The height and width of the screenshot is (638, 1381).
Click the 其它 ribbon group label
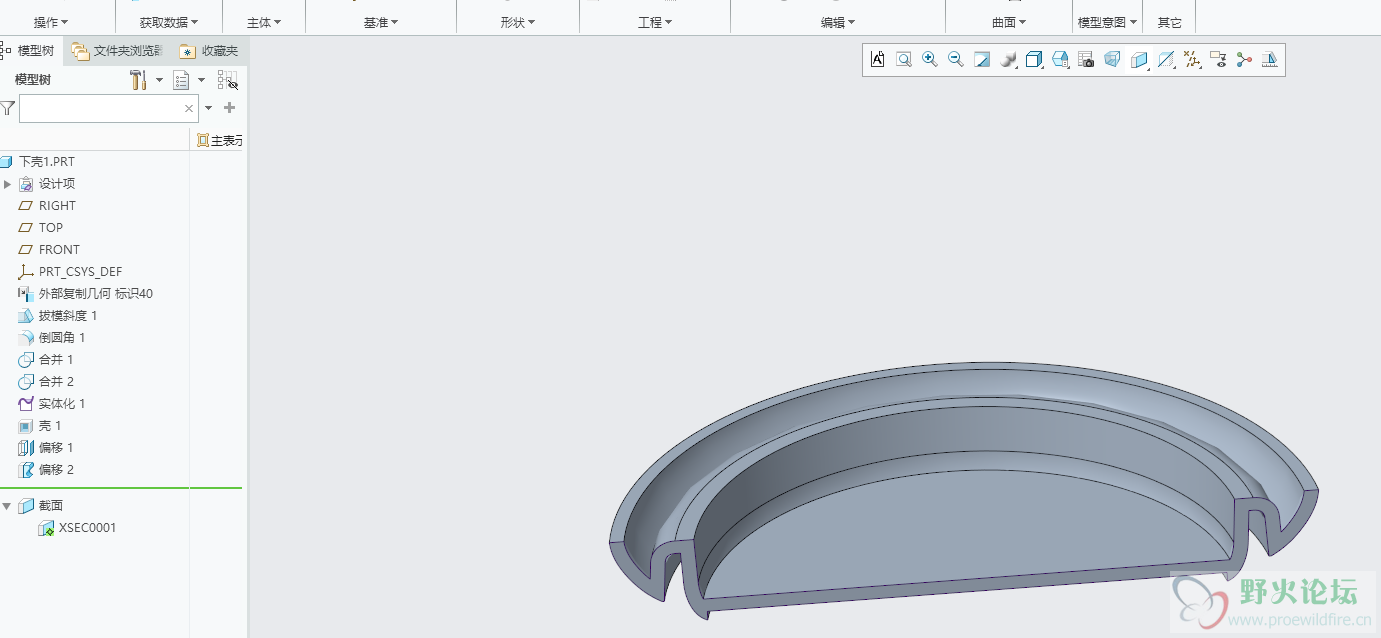click(x=1169, y=22)
